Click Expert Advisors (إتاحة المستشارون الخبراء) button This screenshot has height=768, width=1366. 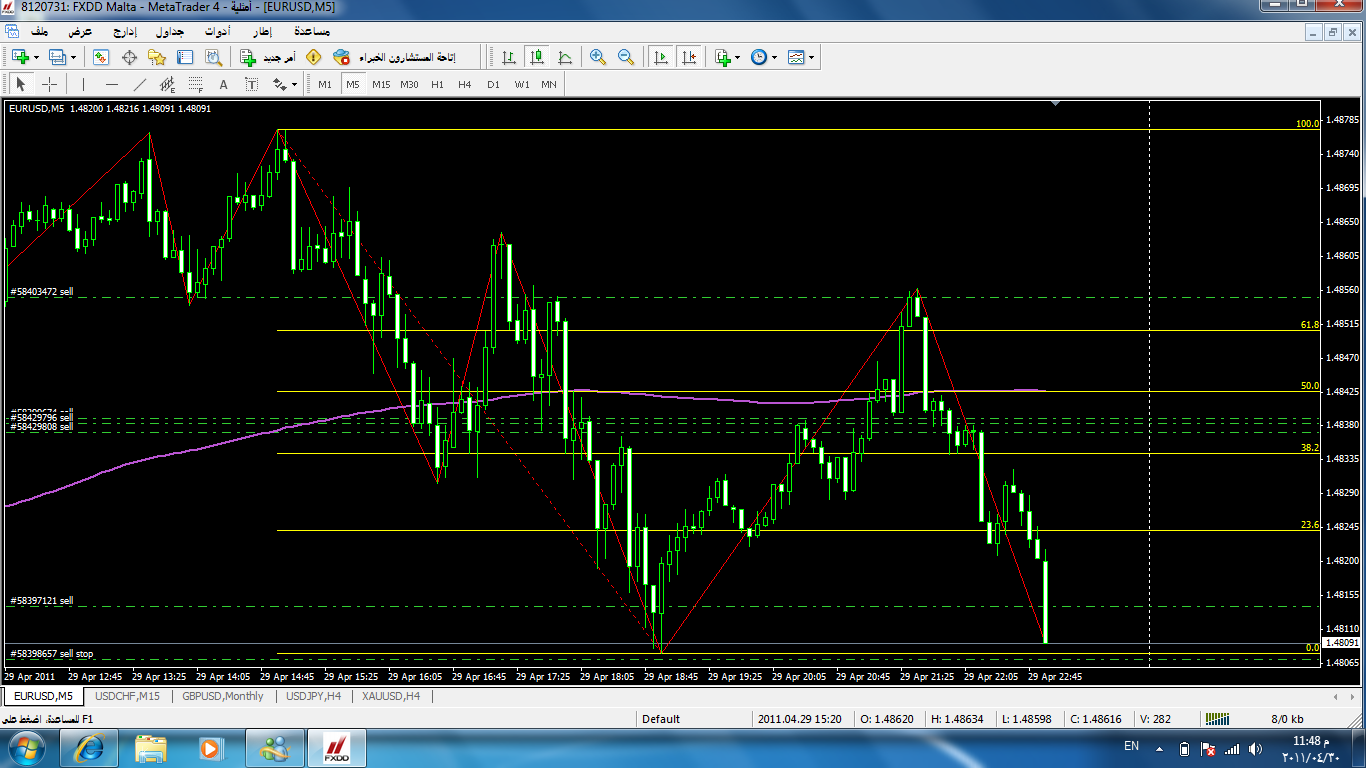(x=396, y=58)
